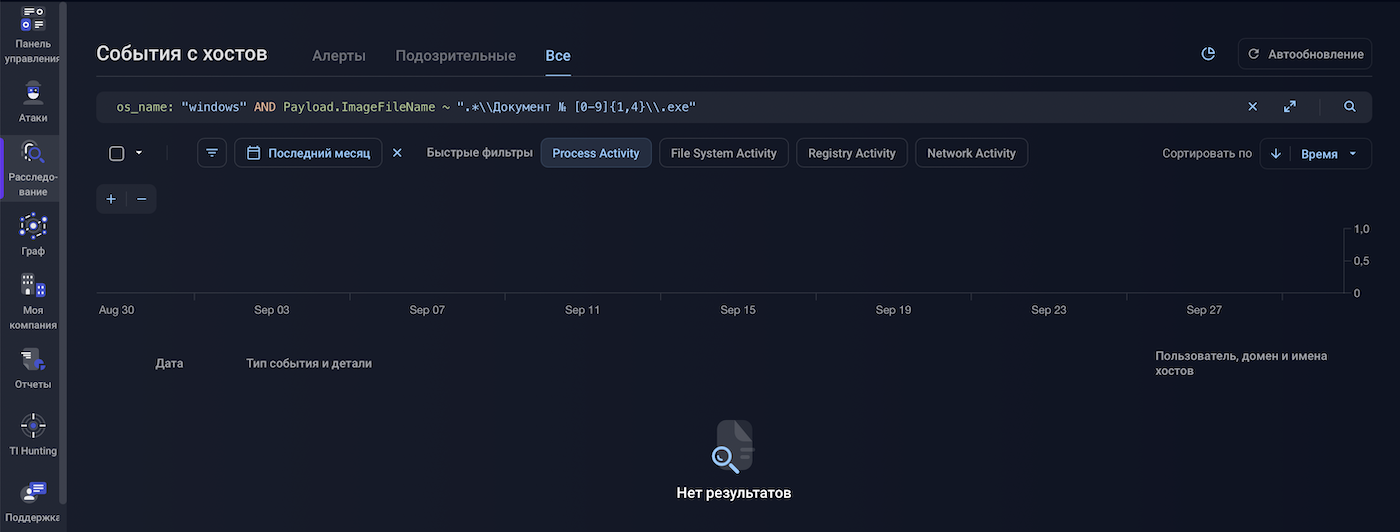Viewport: 1400px width, 532px height.
Task: Switch to the Подозрительные tab
Action: coord(455,56)
